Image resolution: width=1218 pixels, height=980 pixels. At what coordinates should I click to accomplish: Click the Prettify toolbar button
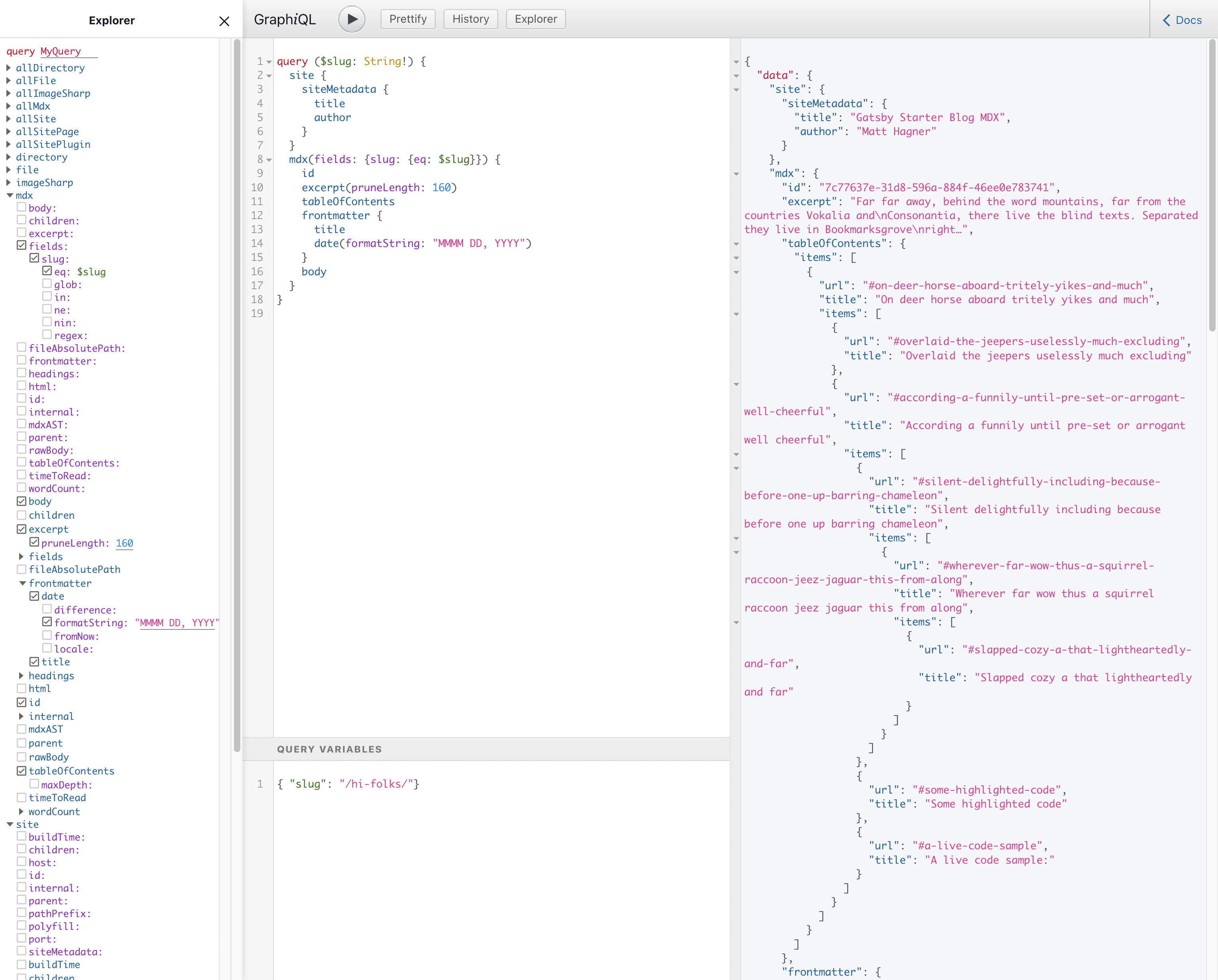[408, 19]
